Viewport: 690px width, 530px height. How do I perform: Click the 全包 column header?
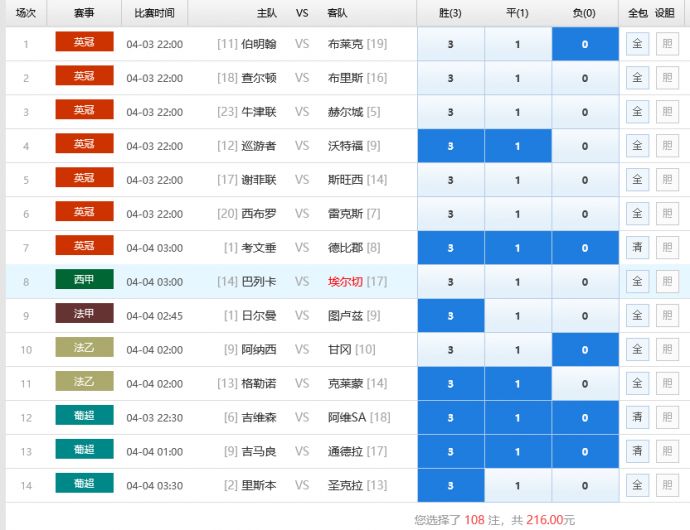coord(637,13)
